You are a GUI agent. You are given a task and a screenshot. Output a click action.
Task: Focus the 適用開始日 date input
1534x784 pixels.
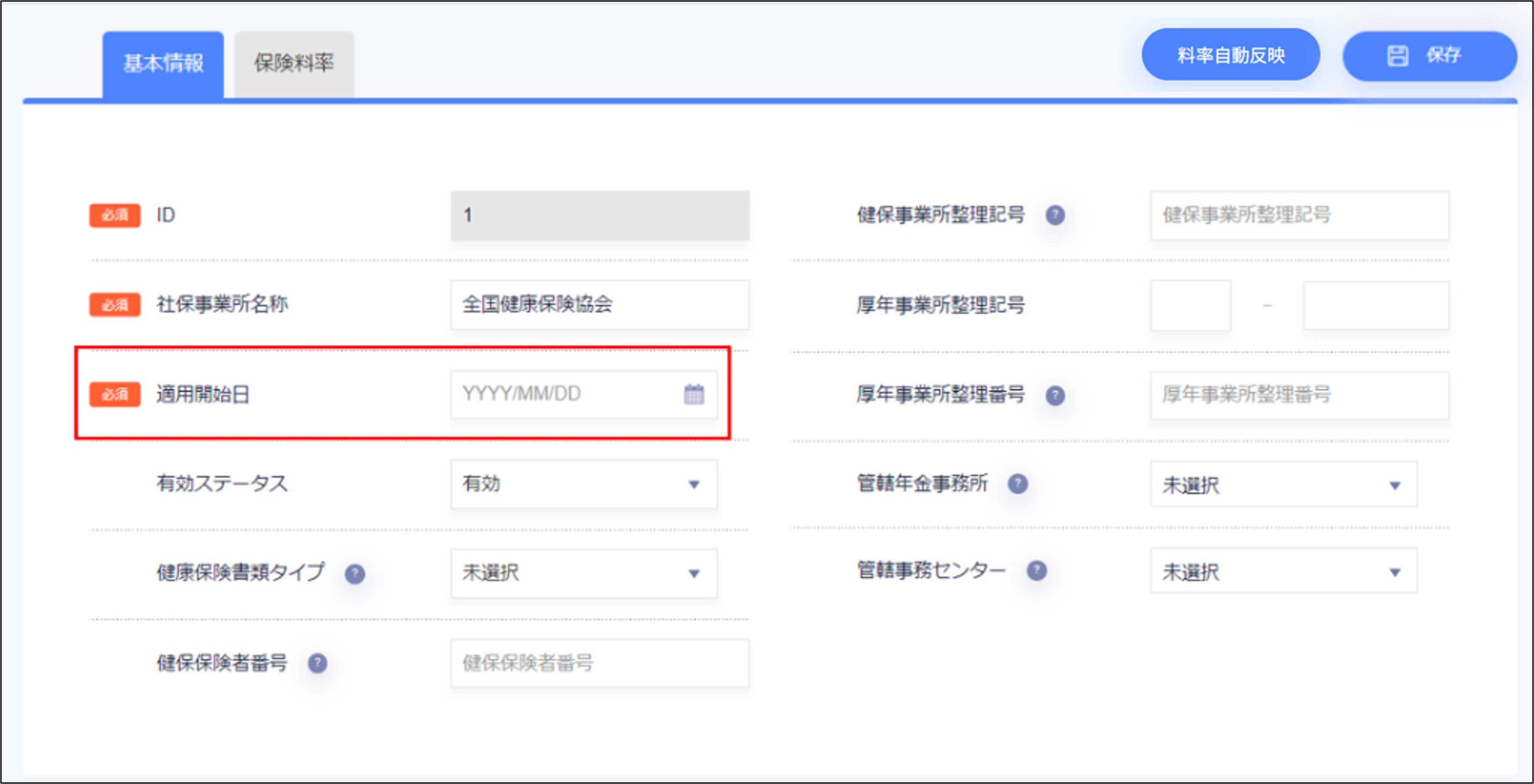pos(566,394)
